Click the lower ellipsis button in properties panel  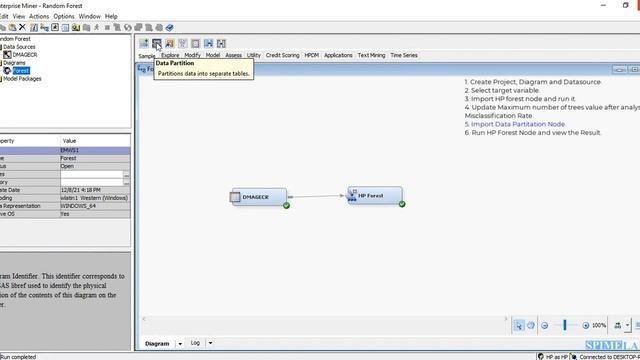point(127,182)
